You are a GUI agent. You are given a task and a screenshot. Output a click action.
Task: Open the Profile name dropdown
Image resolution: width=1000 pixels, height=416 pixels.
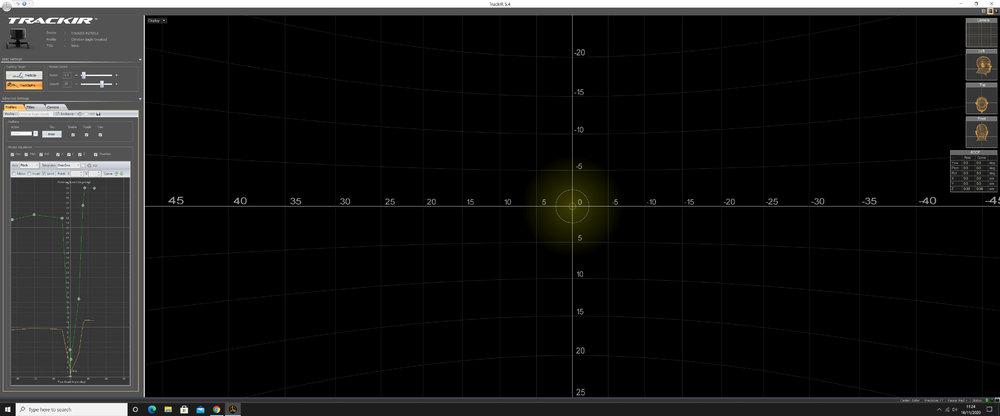click(x=36, y=114)
